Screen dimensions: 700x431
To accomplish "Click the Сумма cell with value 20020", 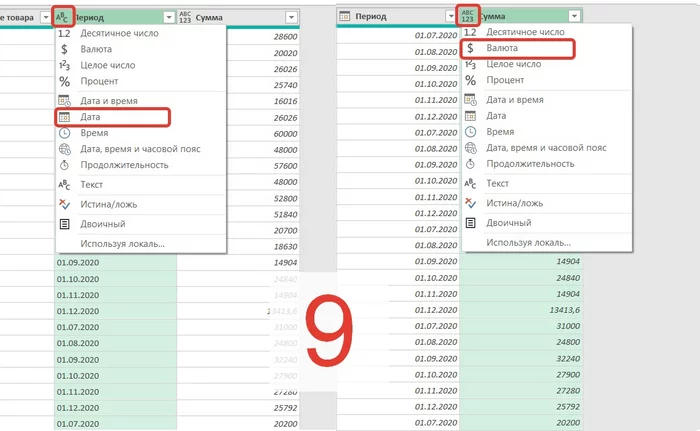I will pos(263,53).
